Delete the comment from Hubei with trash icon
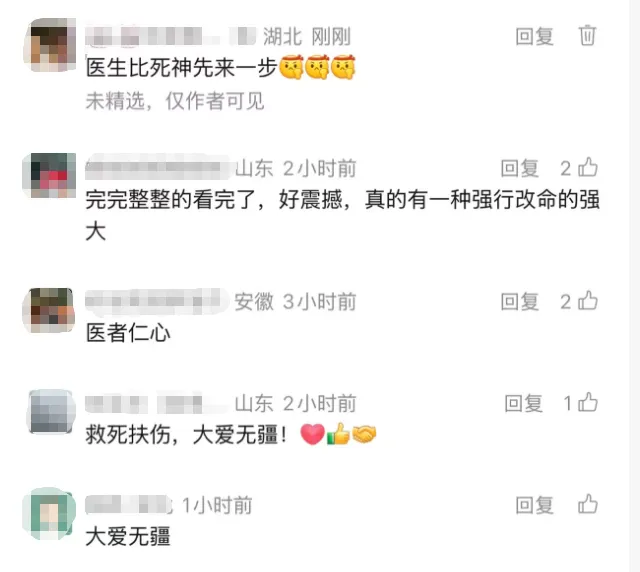 pyautogui.click(x=587, y=36)
